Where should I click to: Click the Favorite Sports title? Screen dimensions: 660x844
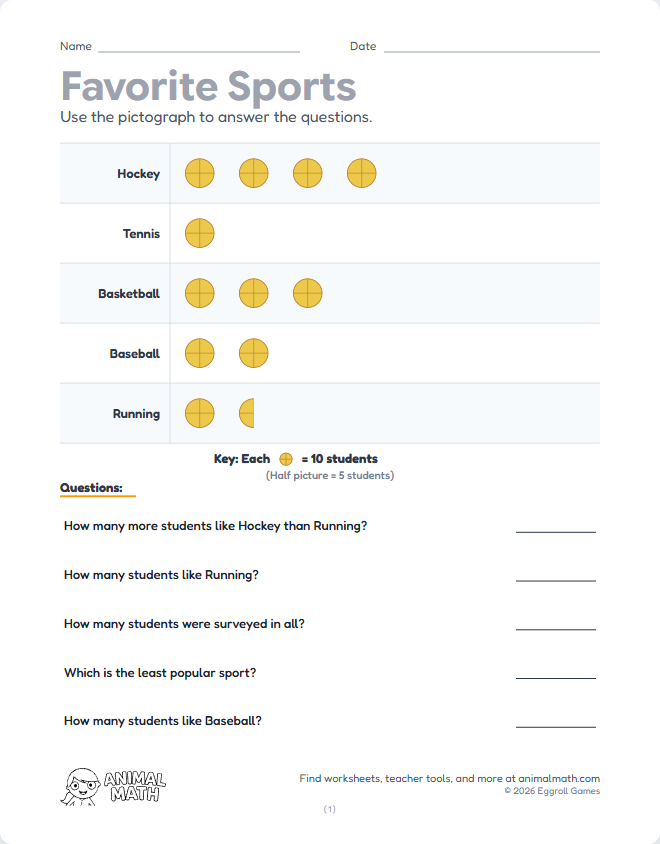click(x=208, y=86)
